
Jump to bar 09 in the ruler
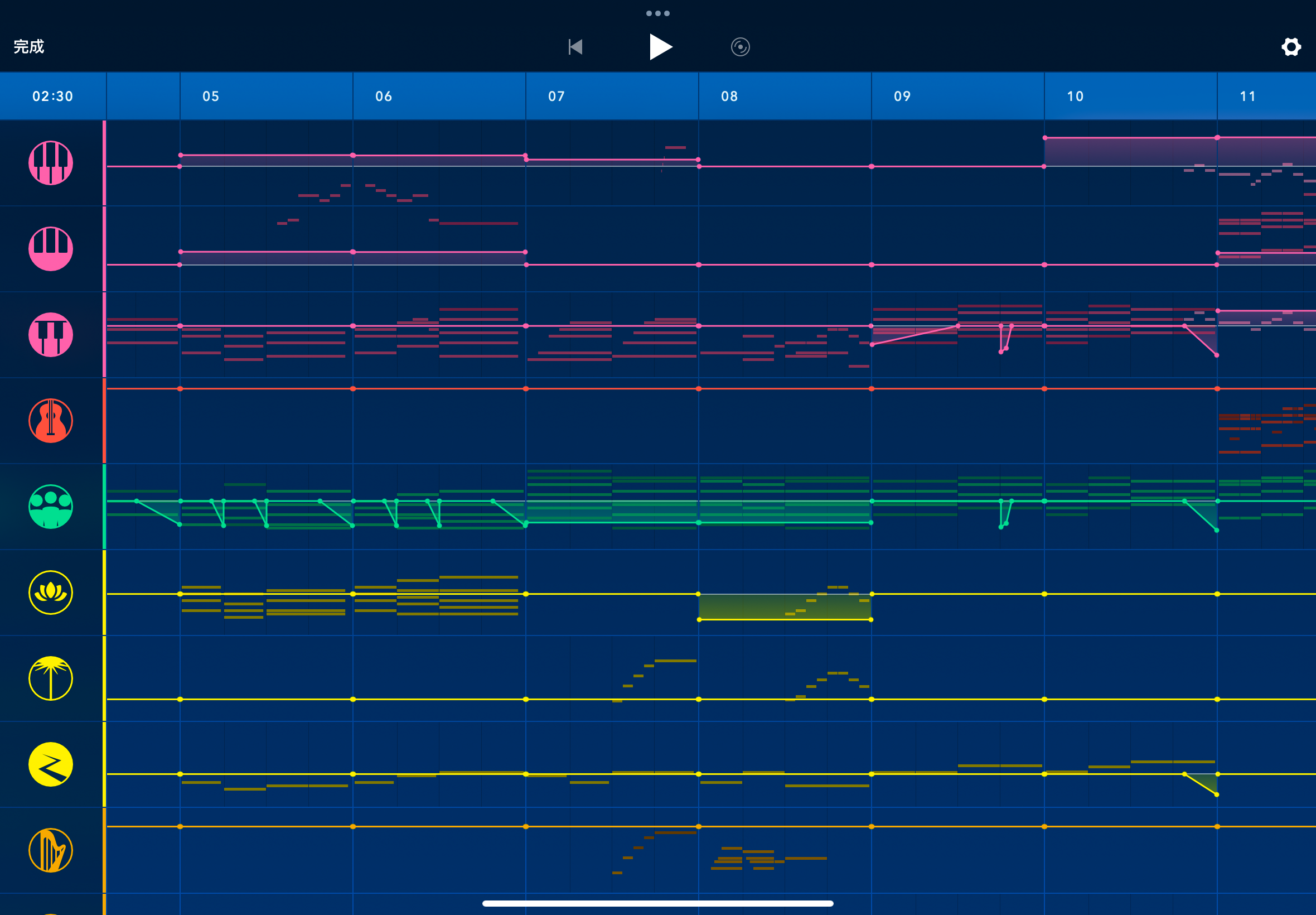point(902,97)
